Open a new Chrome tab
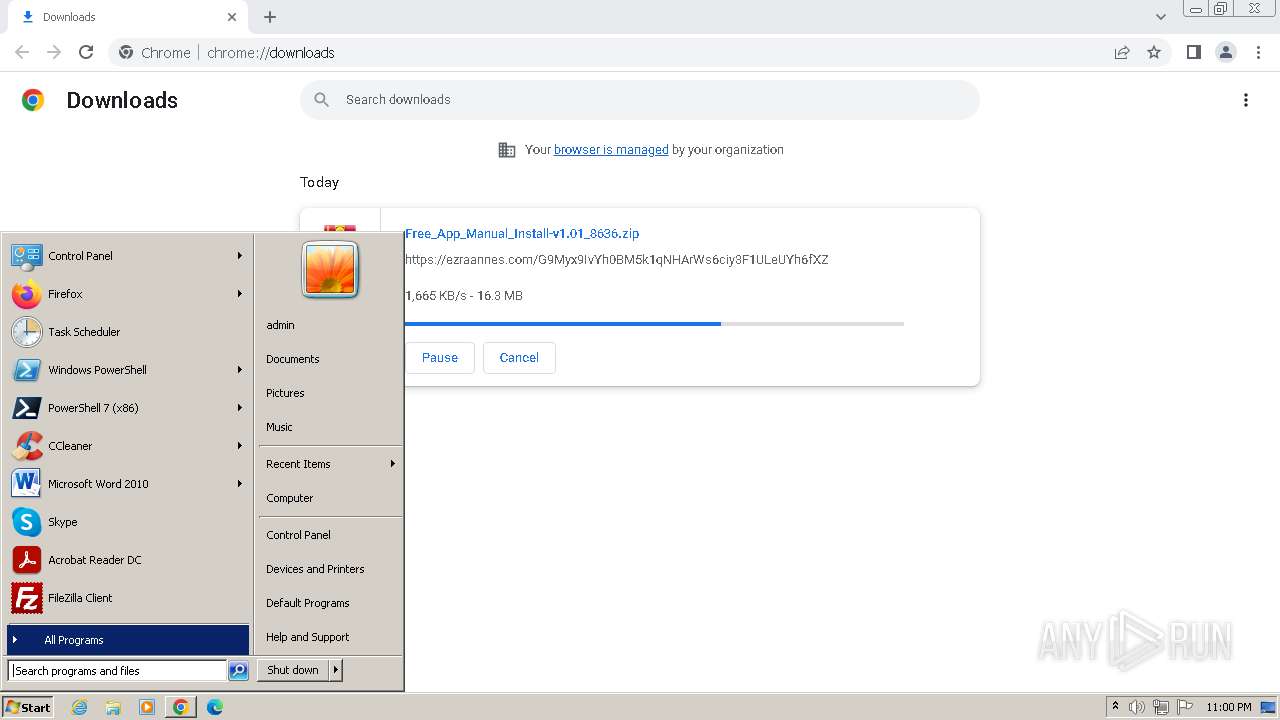1280x720 pixels. point(270,17)
